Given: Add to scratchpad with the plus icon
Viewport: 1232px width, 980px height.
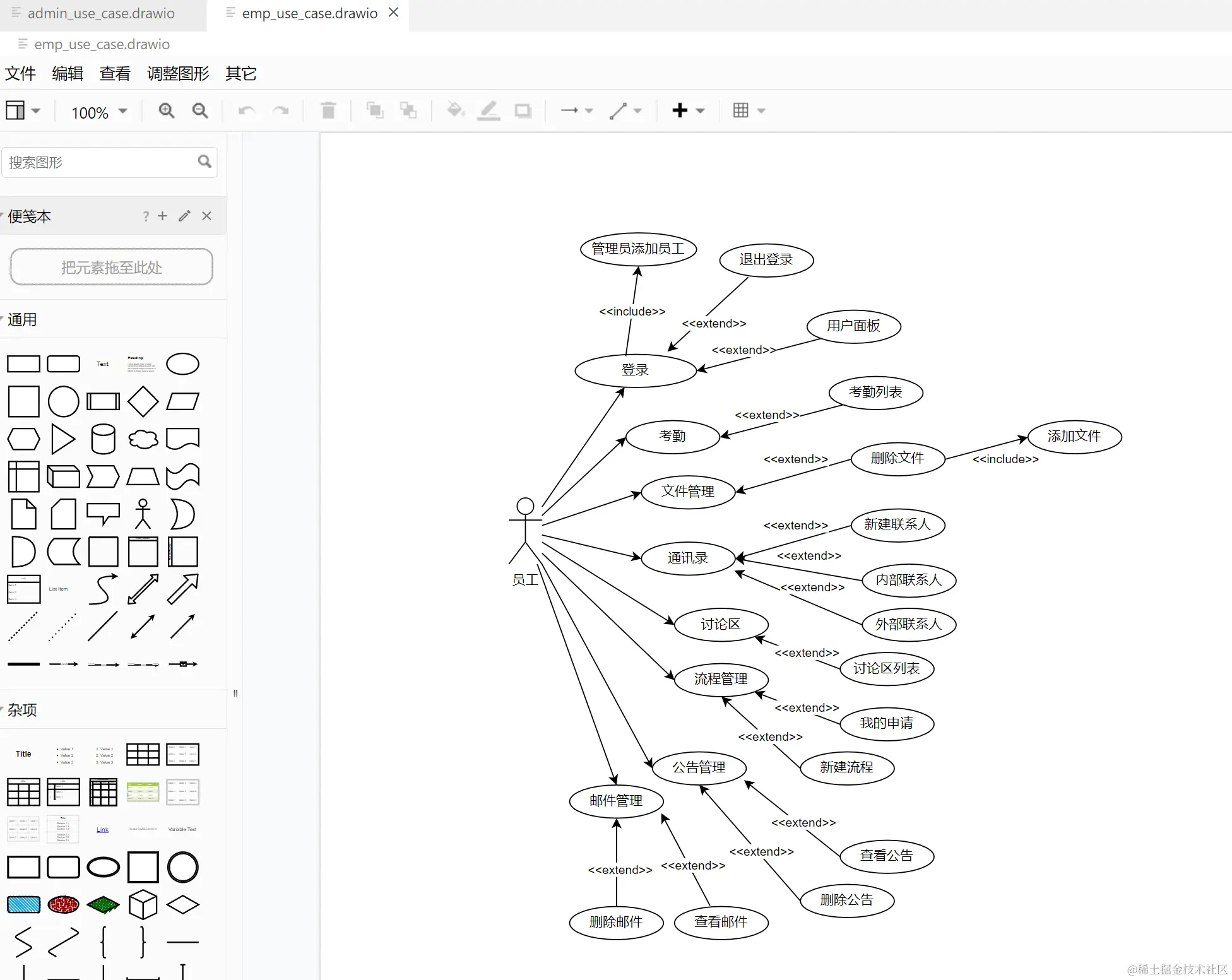Looking at the screenshot, I should click(163, 216).
